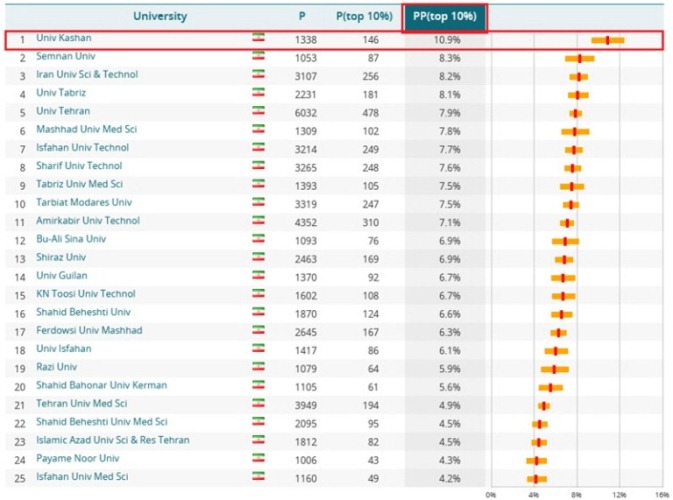Sort by the University column header
Screen dimensions: 673x500
[161, 16]
